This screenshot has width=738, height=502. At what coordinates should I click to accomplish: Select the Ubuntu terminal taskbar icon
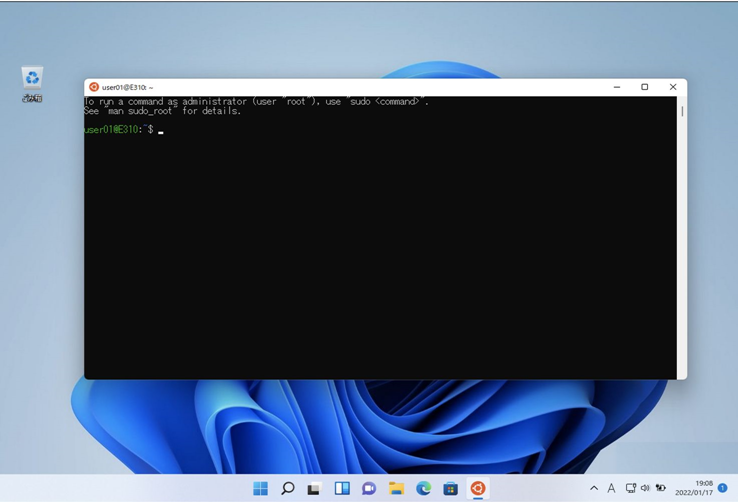click(x=478, y=488)
